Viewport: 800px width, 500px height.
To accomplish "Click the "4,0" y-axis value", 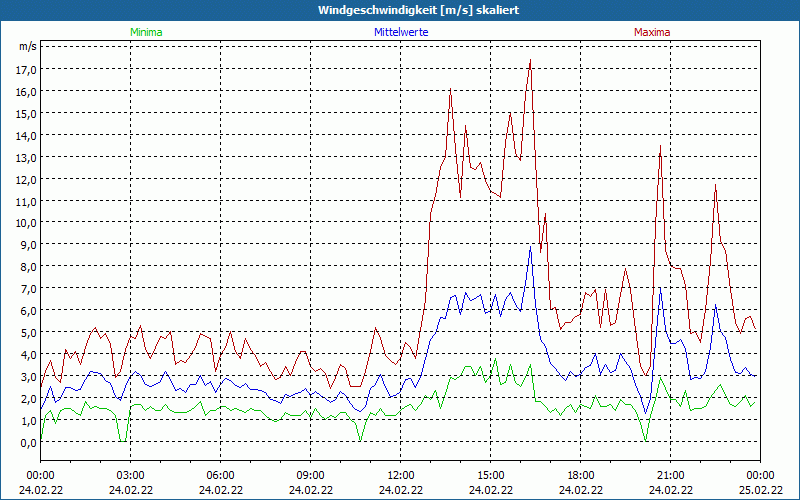I will [29, 354].
